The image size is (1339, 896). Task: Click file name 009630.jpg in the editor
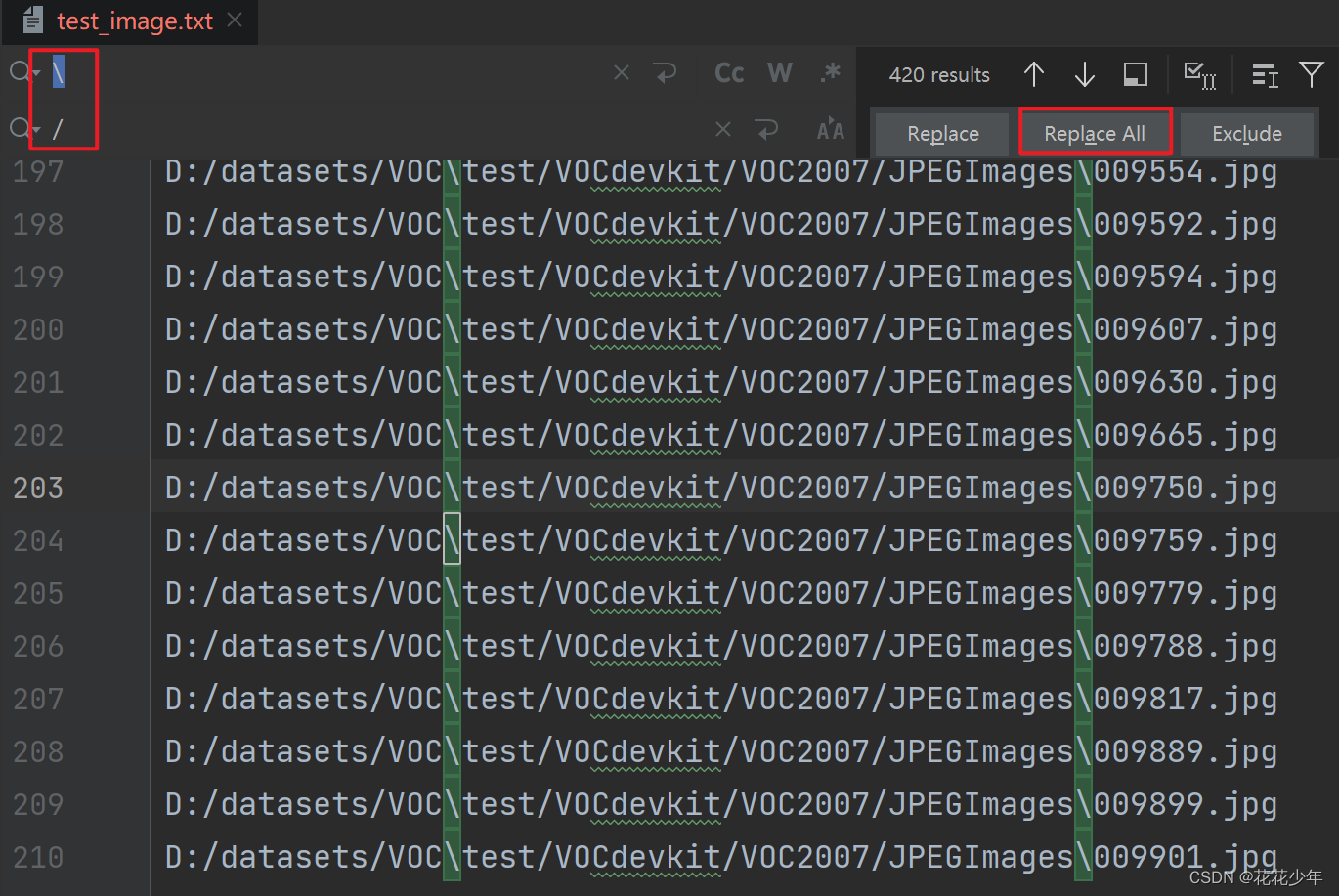click(x=1186, y=383)
